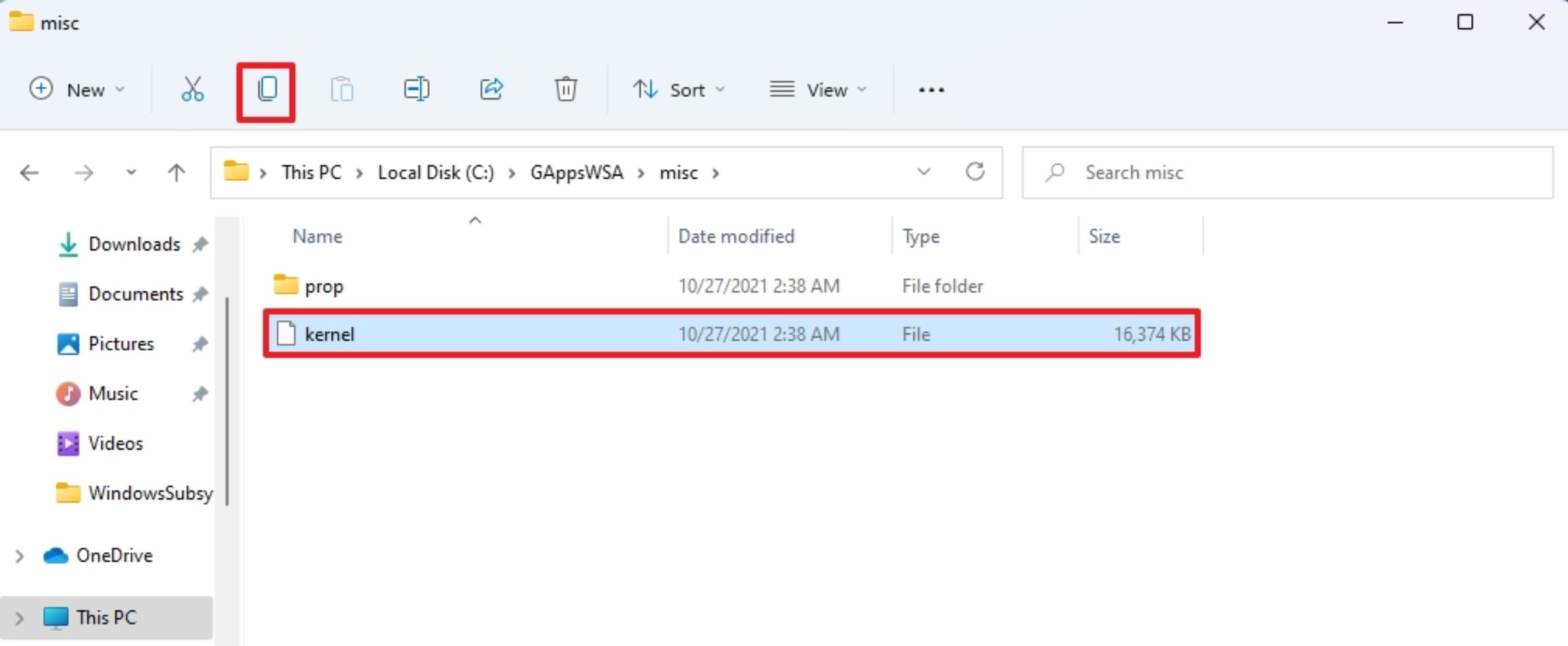Click prop's File folder type cell
This screenshot has width=1568, height=646.
point(943,286)
